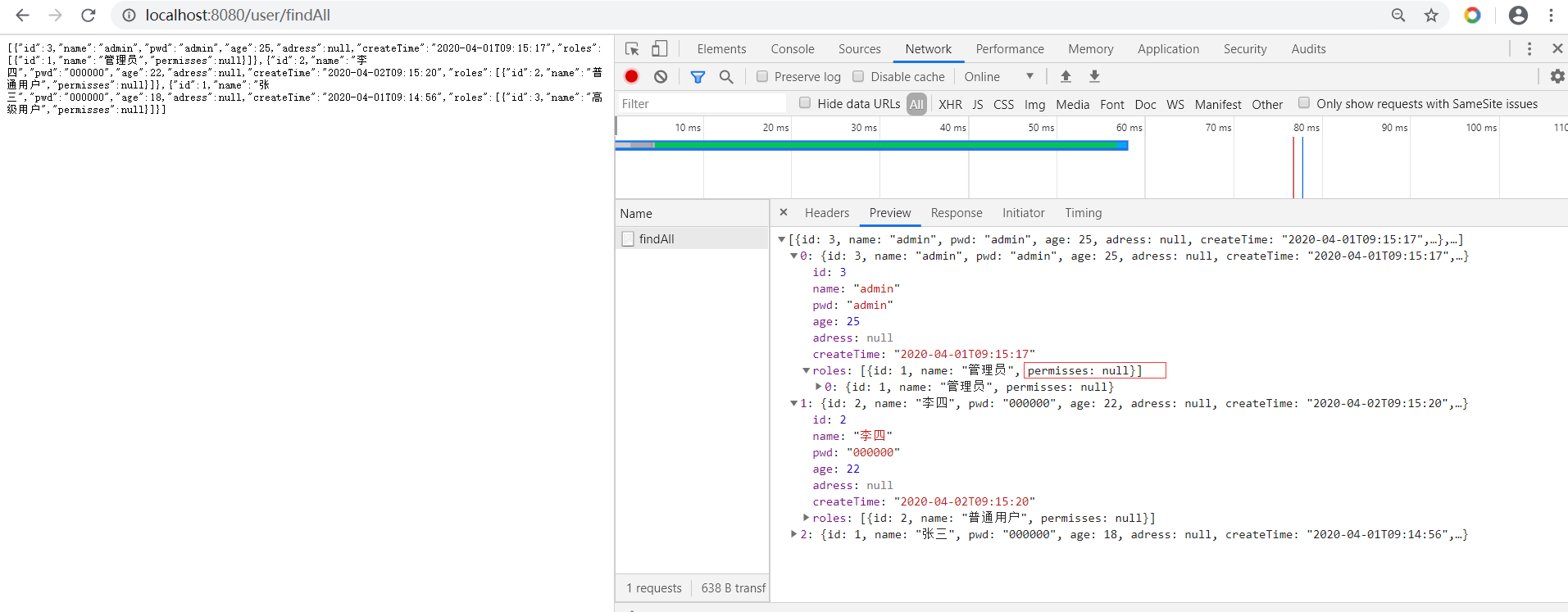Viewport: 1568px width, 612px height.
Task: Filter requests by Media
Action: pos(1073,104)
